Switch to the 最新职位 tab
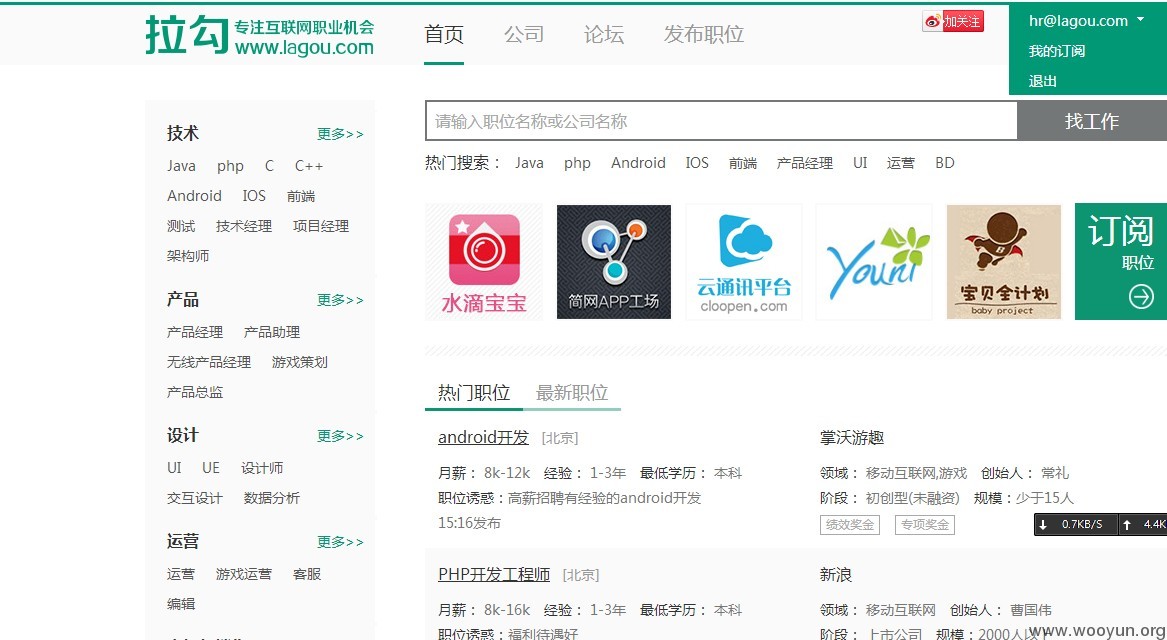 [x=572, y=393]
